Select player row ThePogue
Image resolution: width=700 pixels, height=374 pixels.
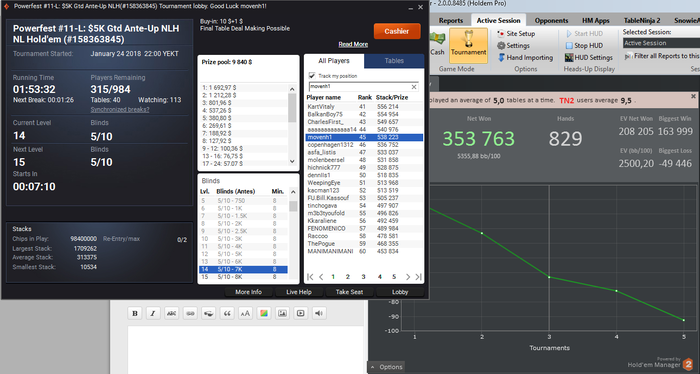[364, 243]
